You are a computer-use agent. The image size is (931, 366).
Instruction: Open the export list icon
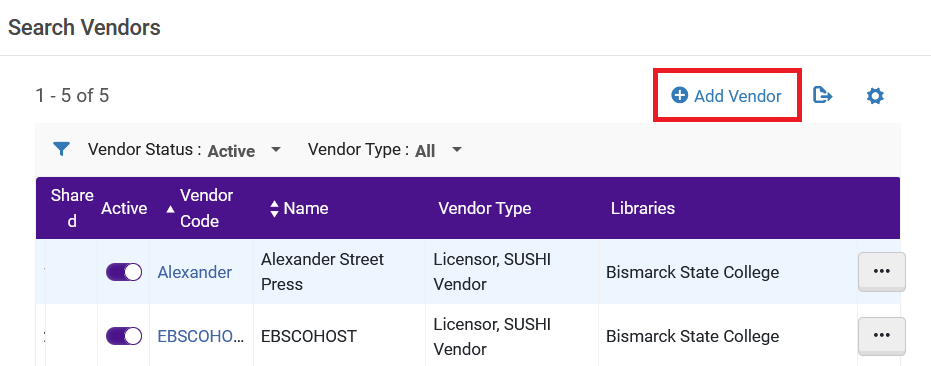pos(822,95)
